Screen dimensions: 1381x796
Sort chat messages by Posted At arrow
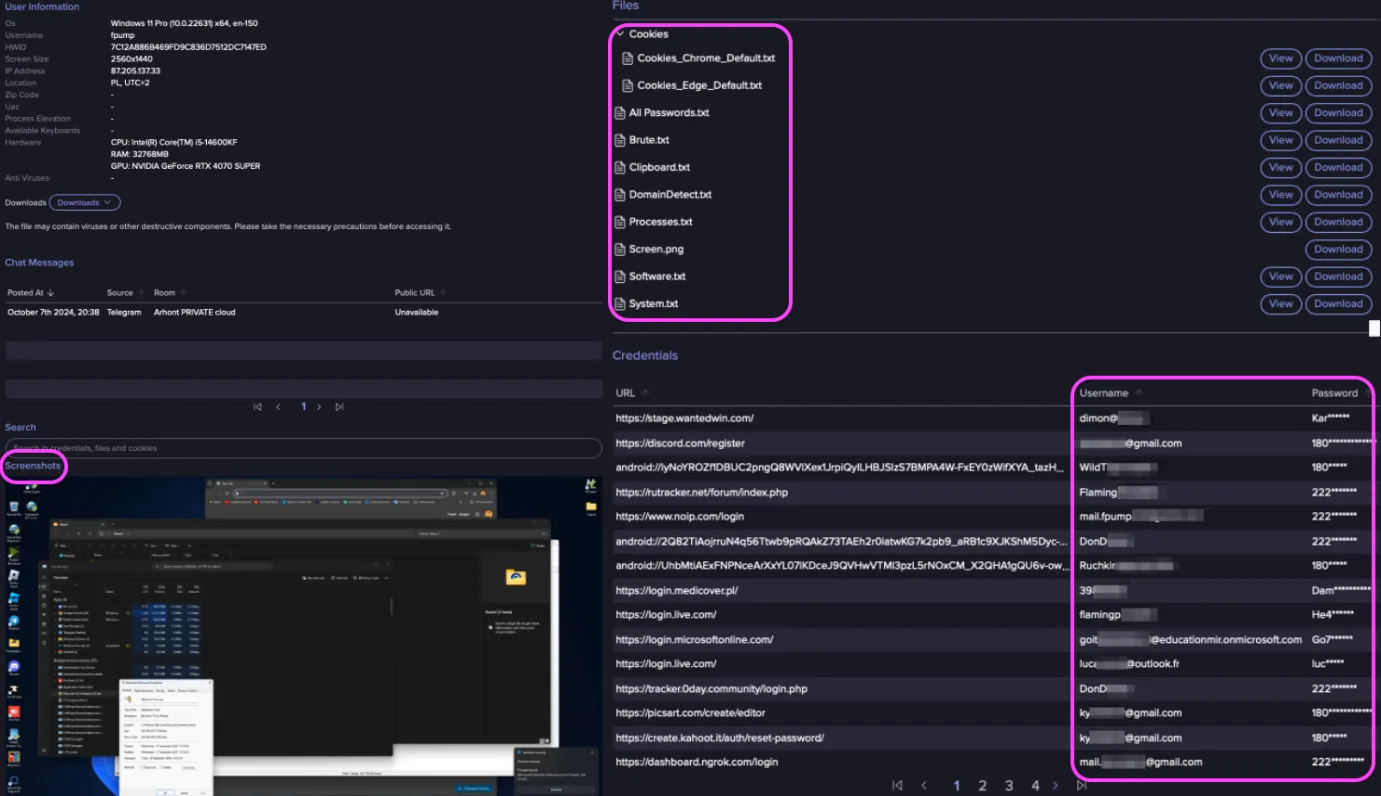click(51, 293)
